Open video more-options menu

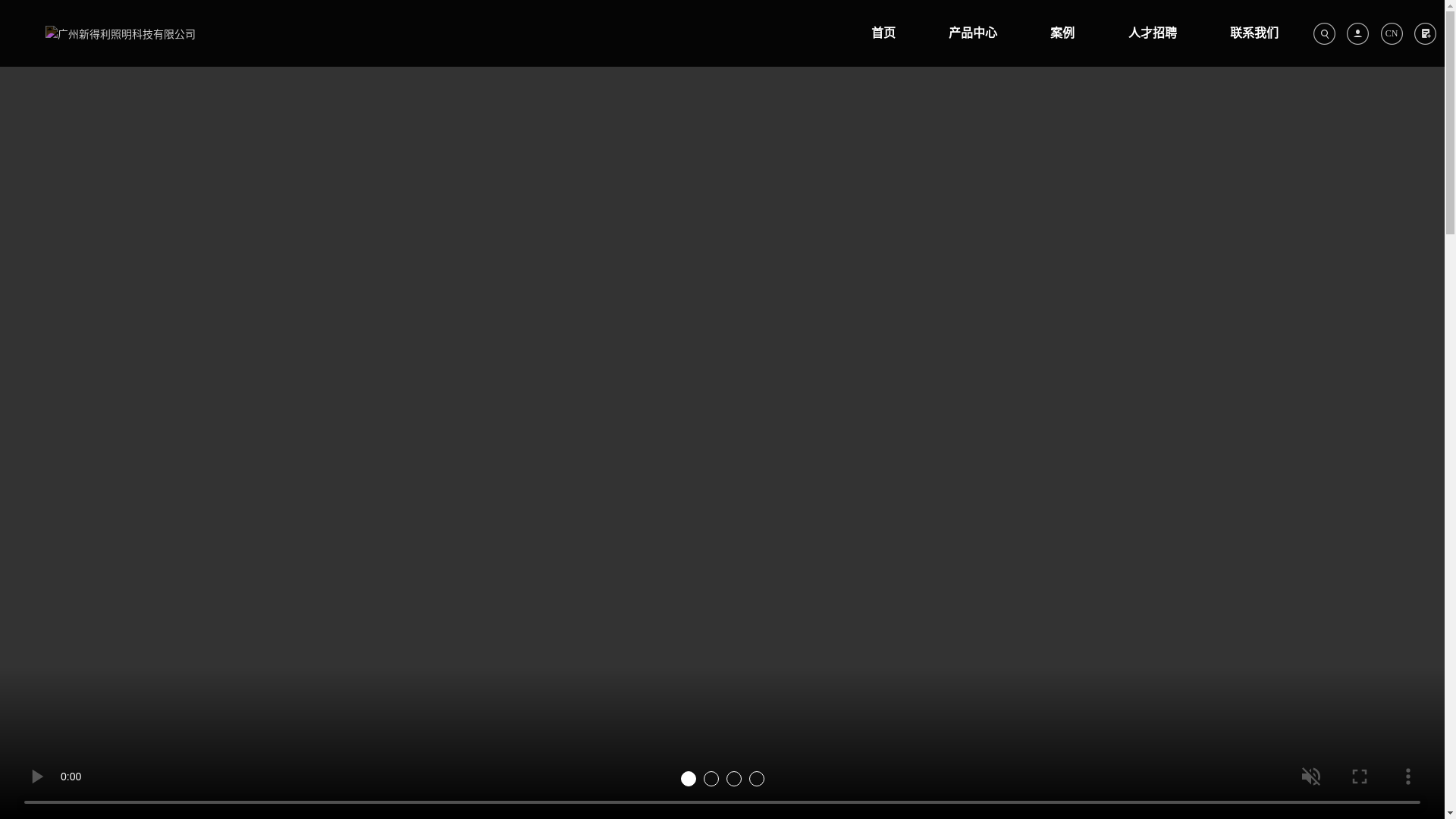1407,777
